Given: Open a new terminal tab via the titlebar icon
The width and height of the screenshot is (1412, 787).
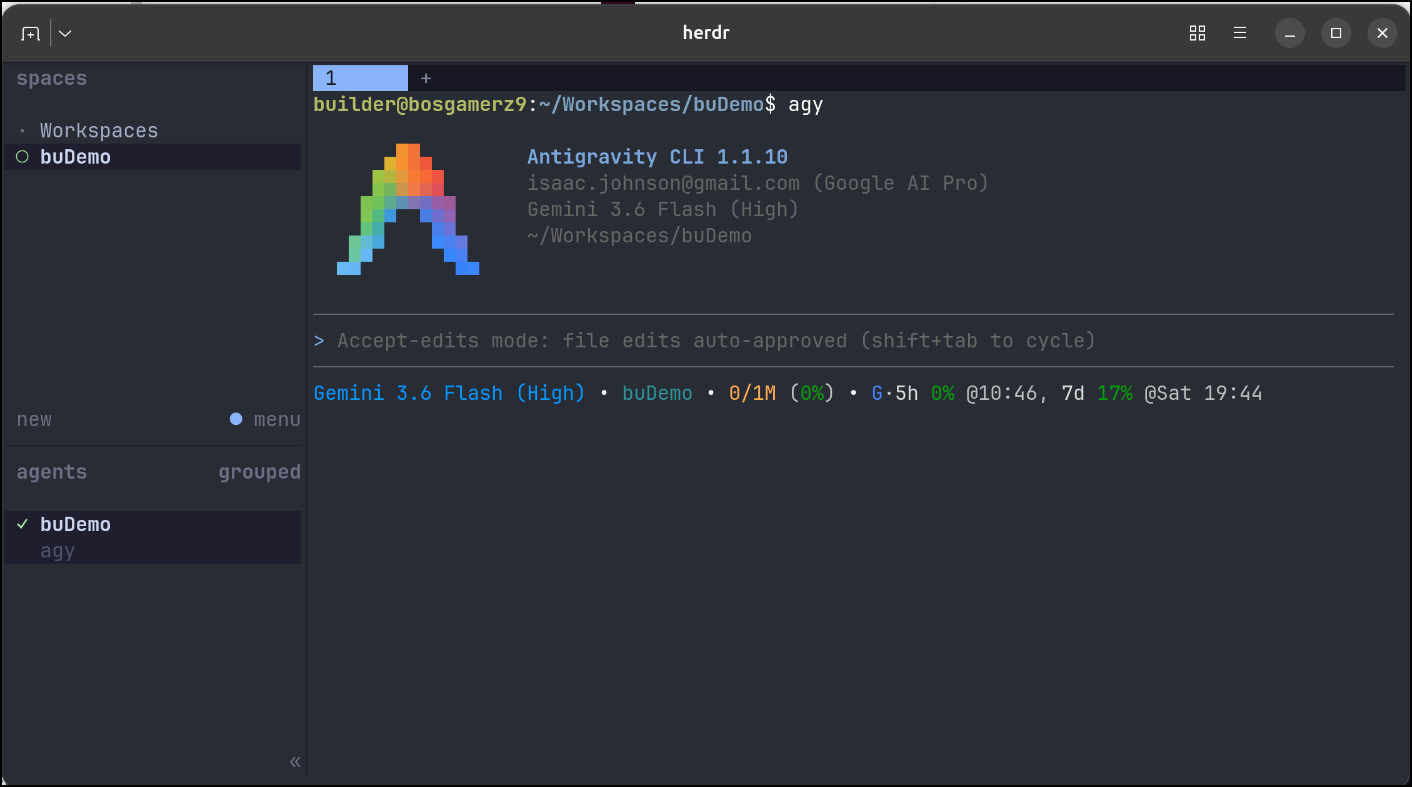Looking at the screenshot, I should pos(30,33).
